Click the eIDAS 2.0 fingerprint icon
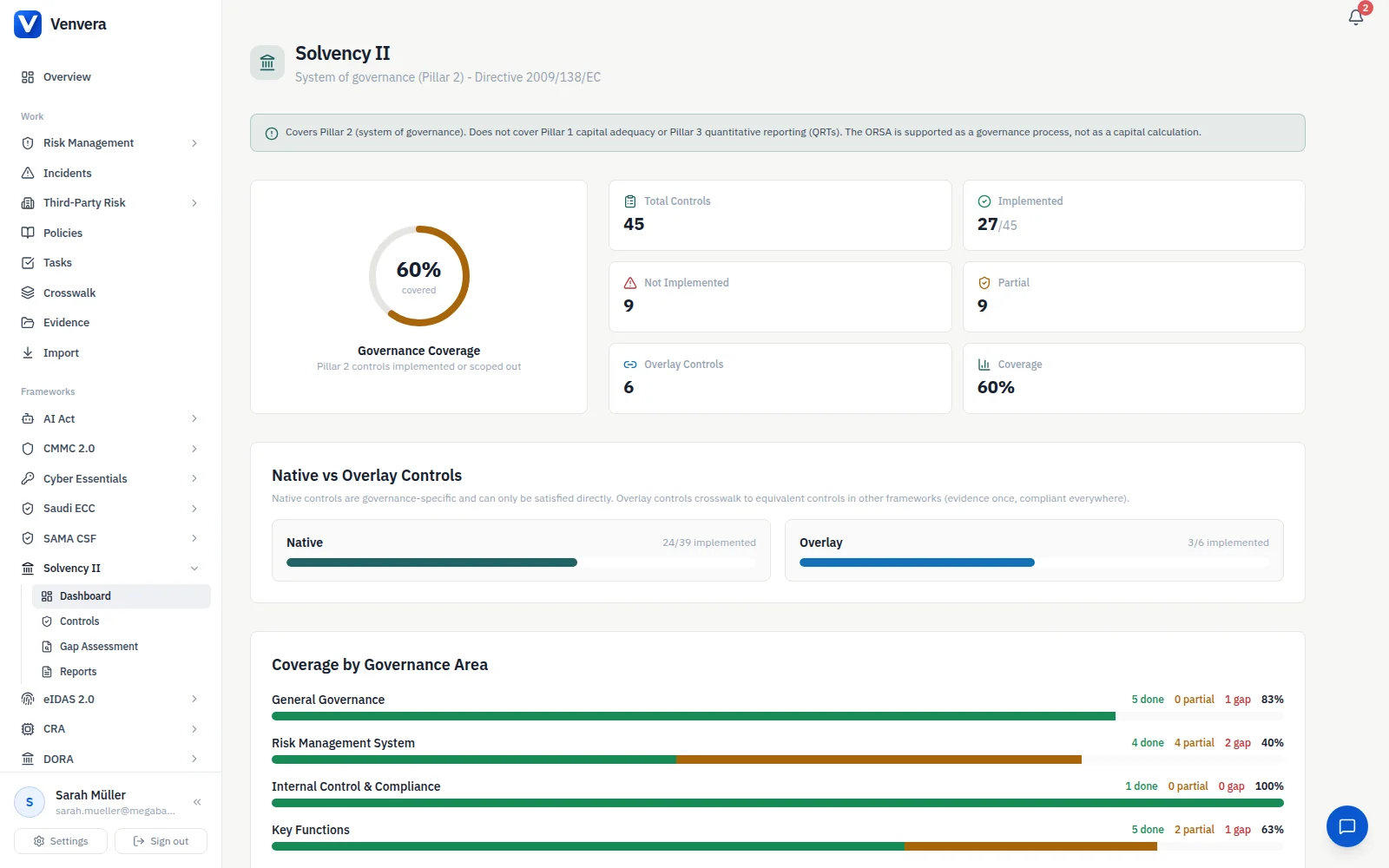1389x868 pixels. point(28,699)
